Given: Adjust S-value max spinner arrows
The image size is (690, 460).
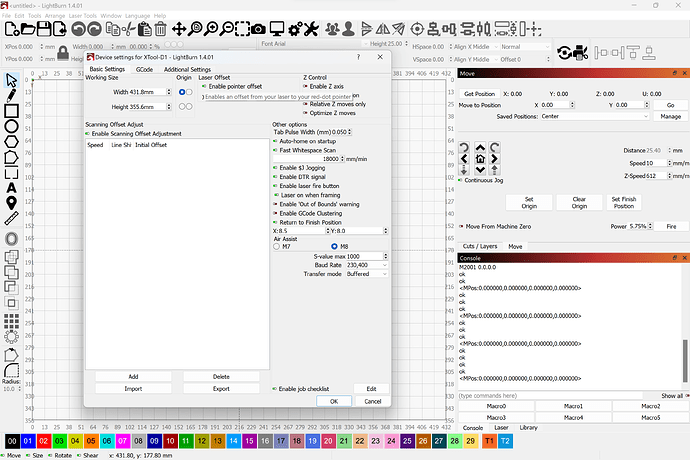Looking at the screenshot, I should click(x=385, y=256).
